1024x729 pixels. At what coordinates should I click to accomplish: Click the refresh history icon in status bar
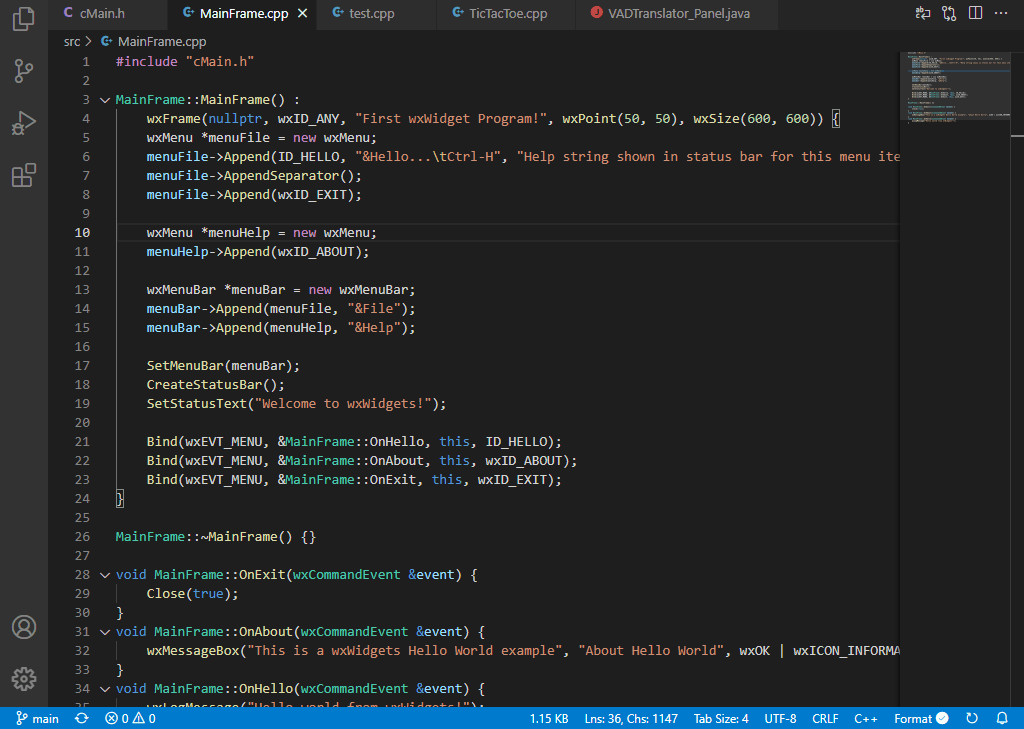[972, 719]
